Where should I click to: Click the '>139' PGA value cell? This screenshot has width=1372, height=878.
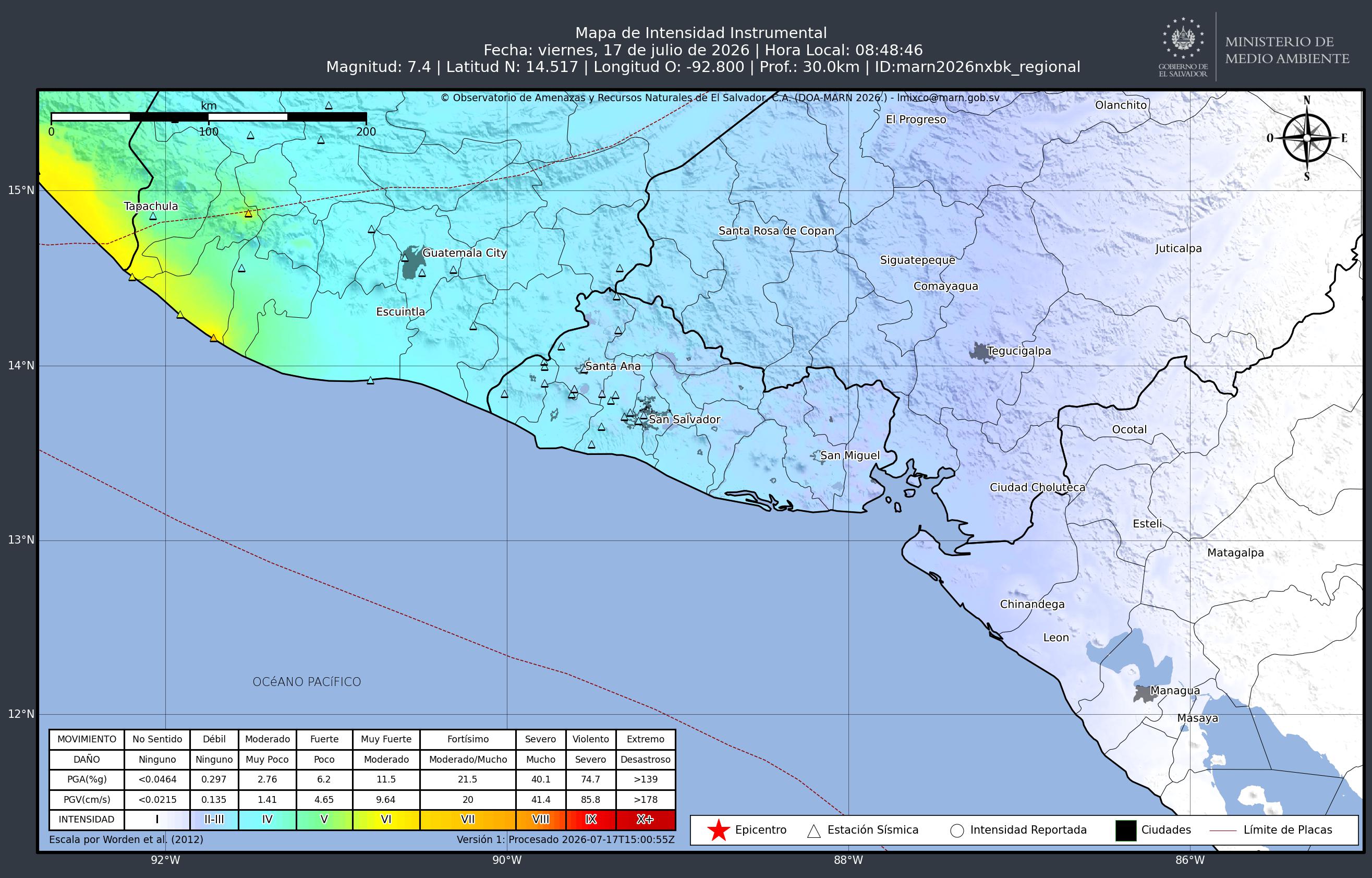(x=646, y=779)
